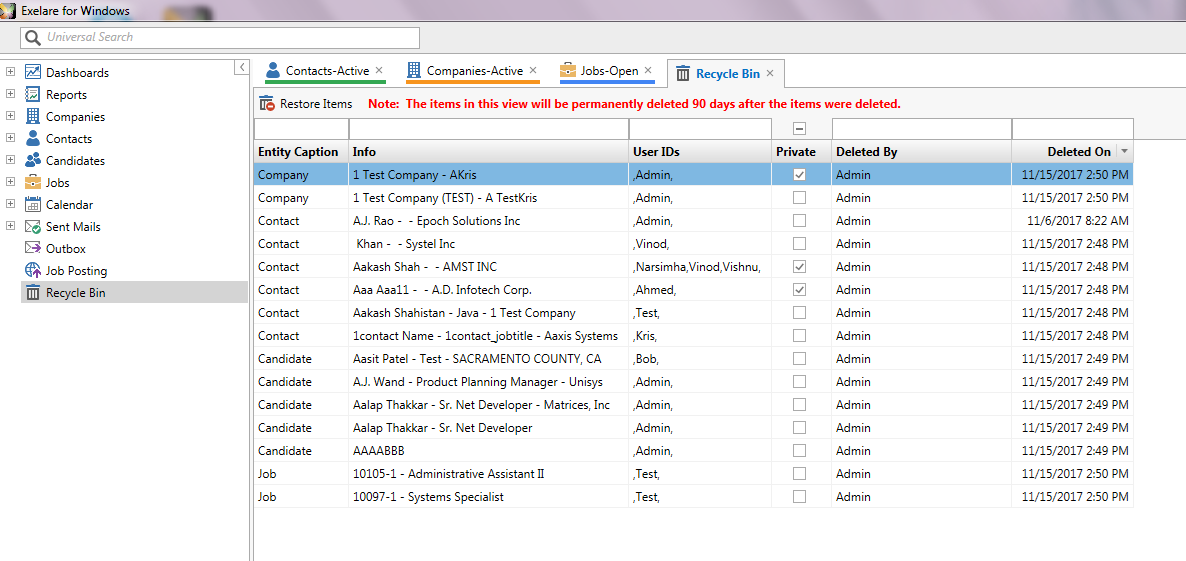This screenshot has height=561, width=1186.
Task: Open Dashboards via its chart icon
Action: 33,72
